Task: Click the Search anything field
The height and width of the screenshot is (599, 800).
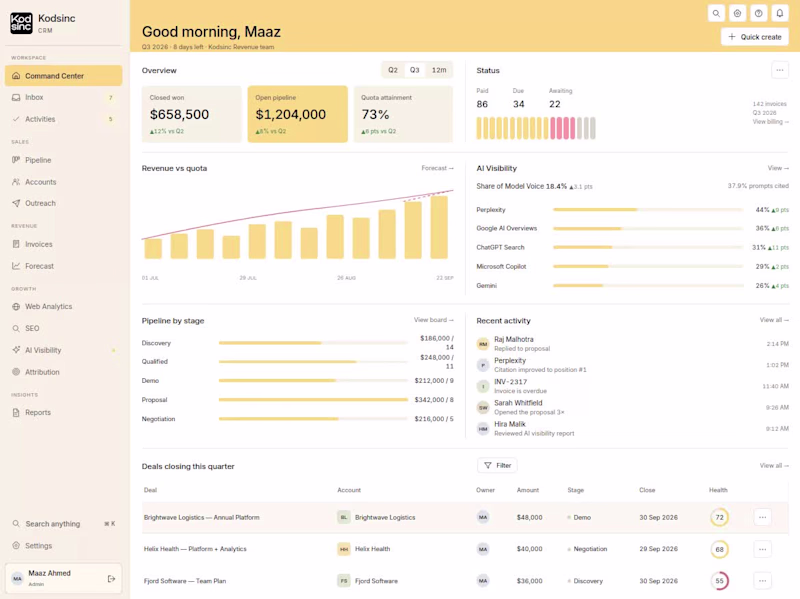Action: 63,524
